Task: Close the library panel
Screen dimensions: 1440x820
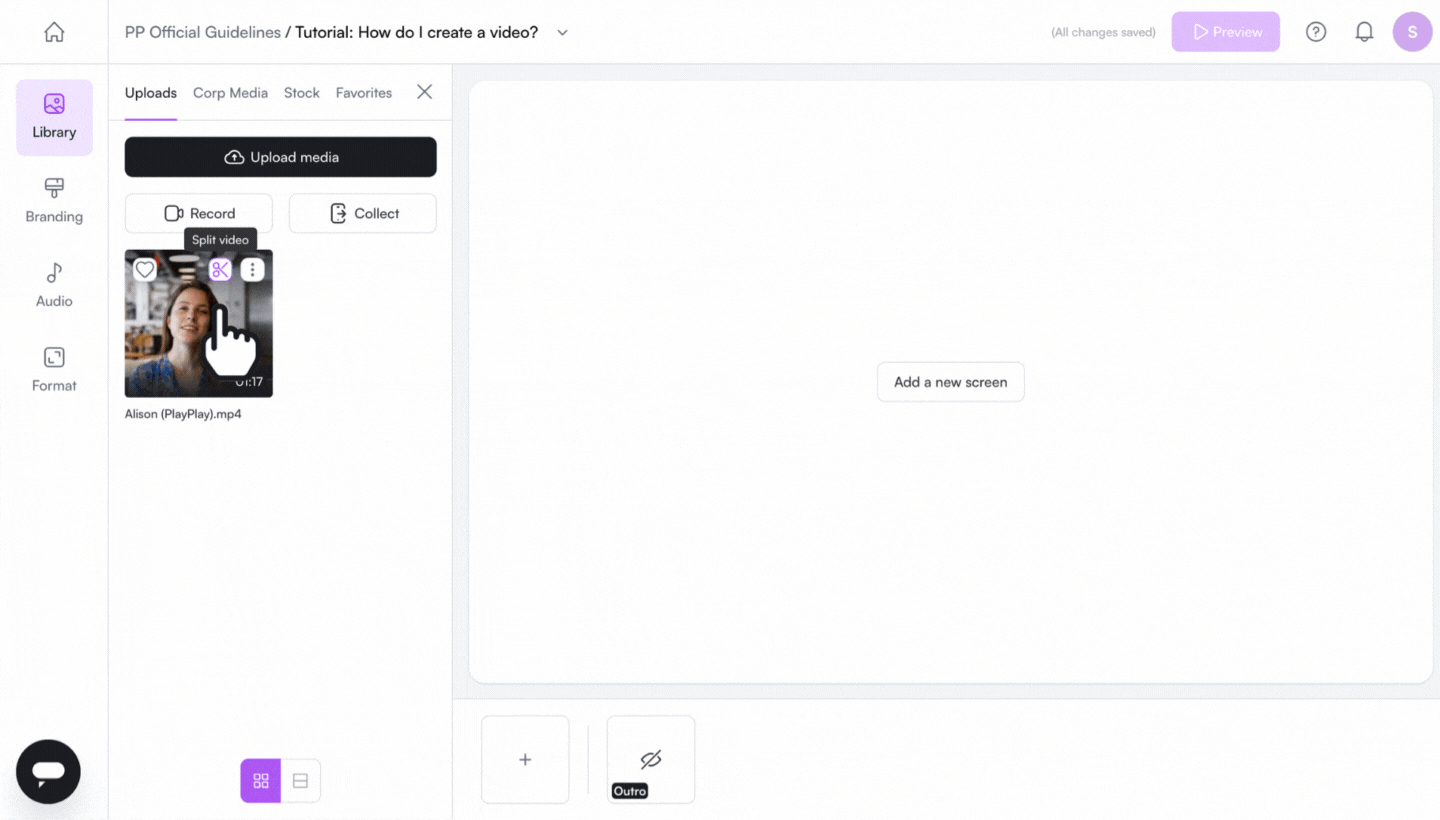Action: click(425, 92)
